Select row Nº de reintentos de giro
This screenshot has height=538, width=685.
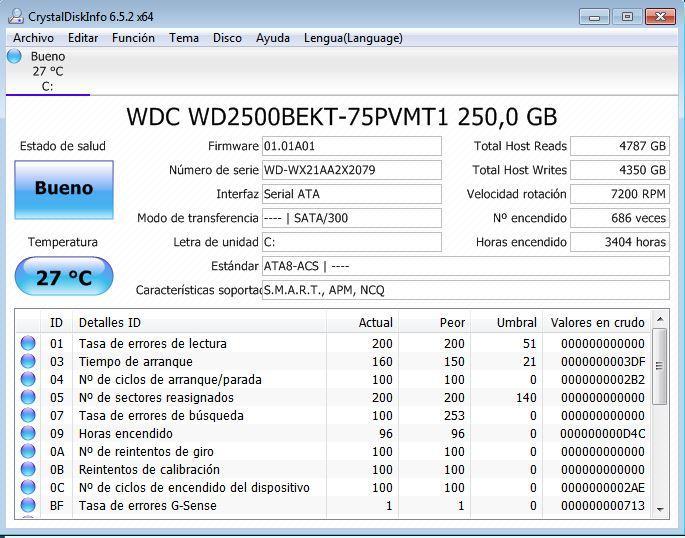tap(333, 451)
